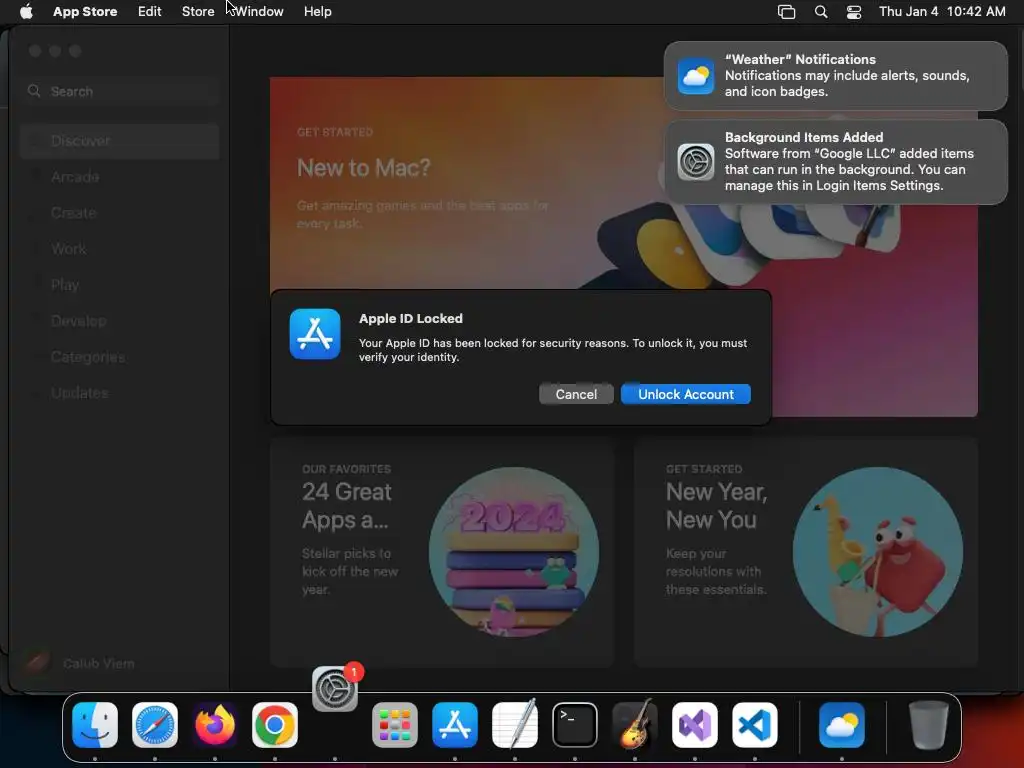This screenshot has height=768, width=1024.
Task: Open the Window menu
Action: [259, 12]
